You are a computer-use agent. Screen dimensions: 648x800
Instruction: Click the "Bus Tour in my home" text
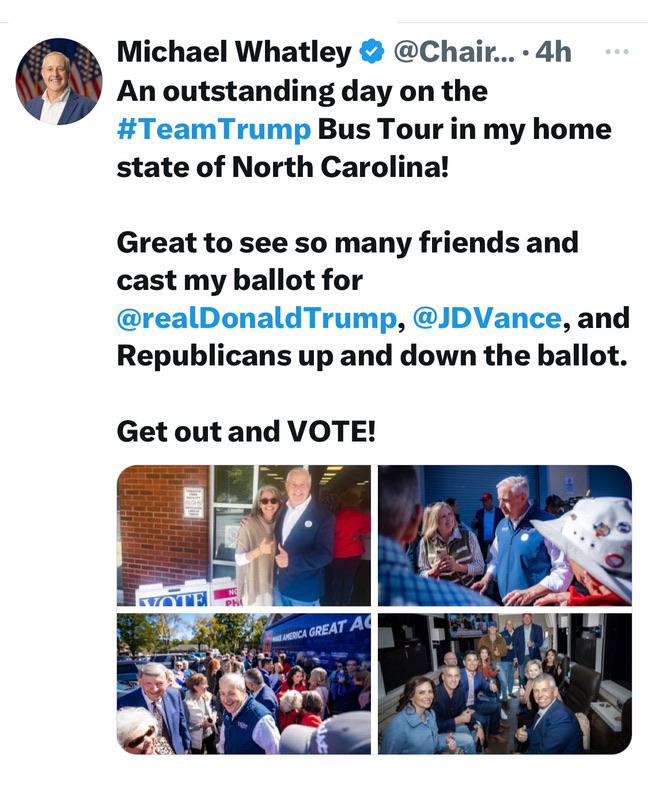464,130
